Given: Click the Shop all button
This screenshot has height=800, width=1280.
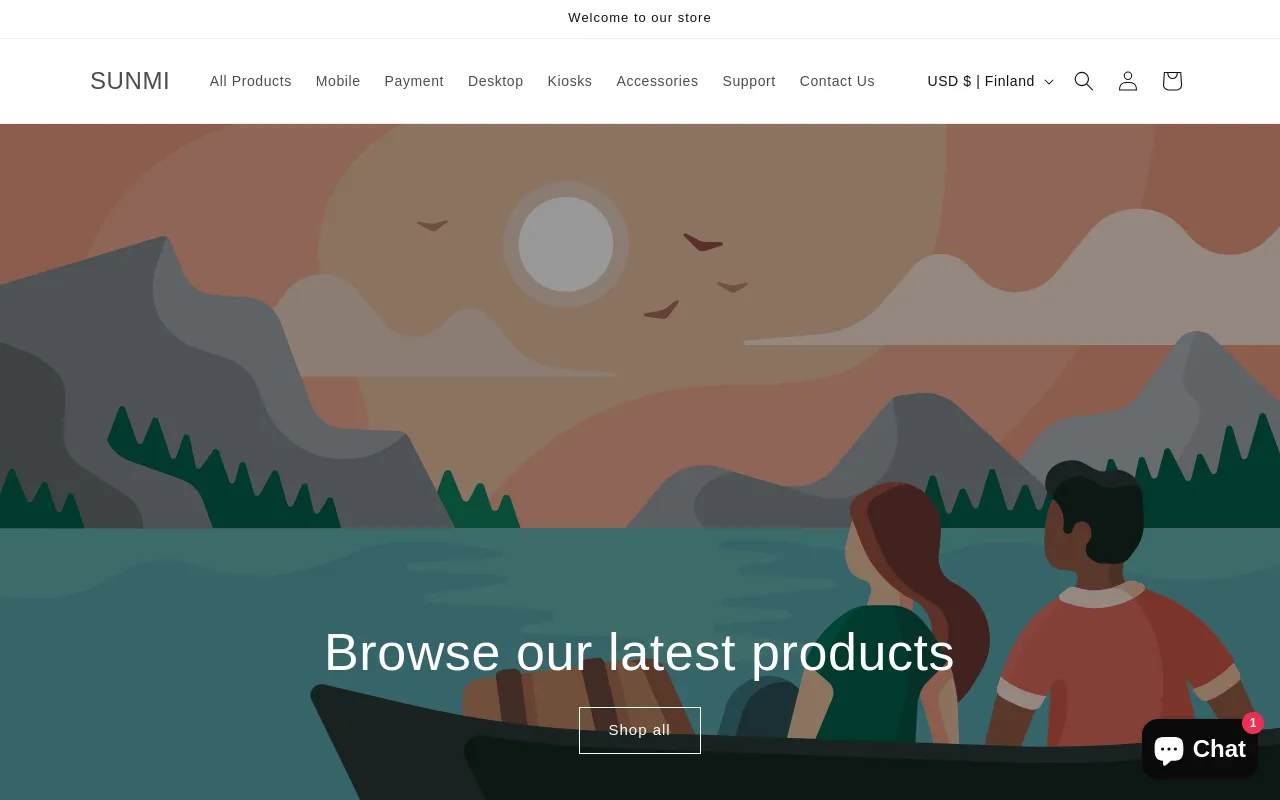Looking at the screenshot, I should coord(640,730).
